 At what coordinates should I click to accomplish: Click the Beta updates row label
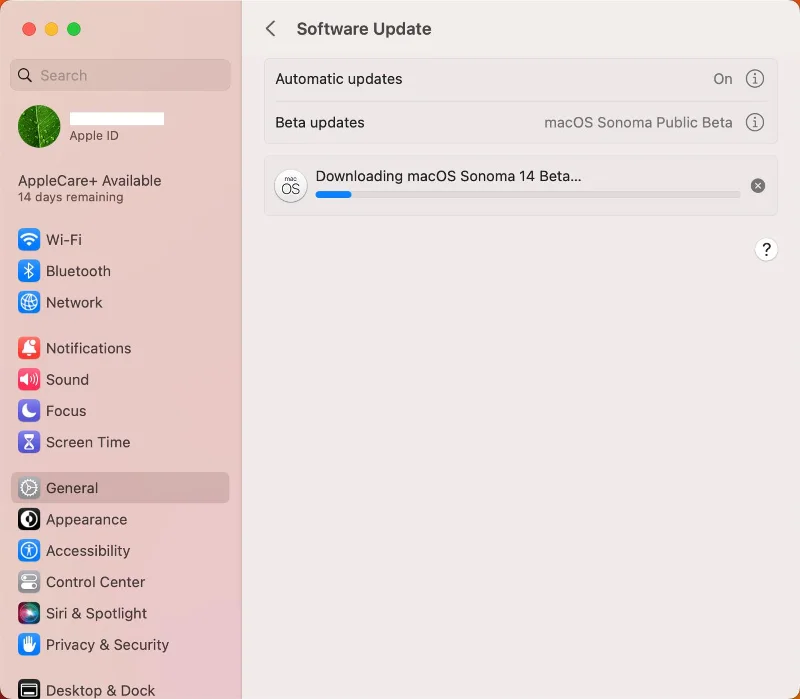click(320, 122)
